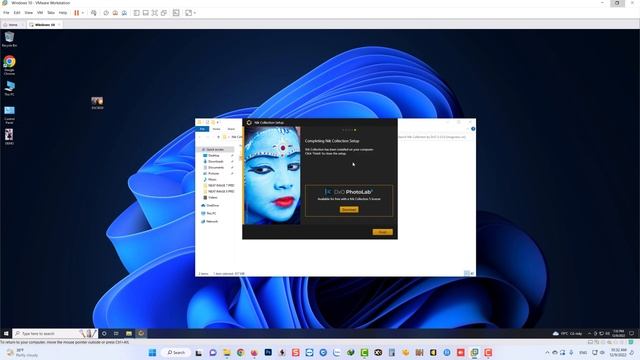640x360 pixels.
Task: Select the Control Panel desktop icon
Action: [x=9, y=114]
